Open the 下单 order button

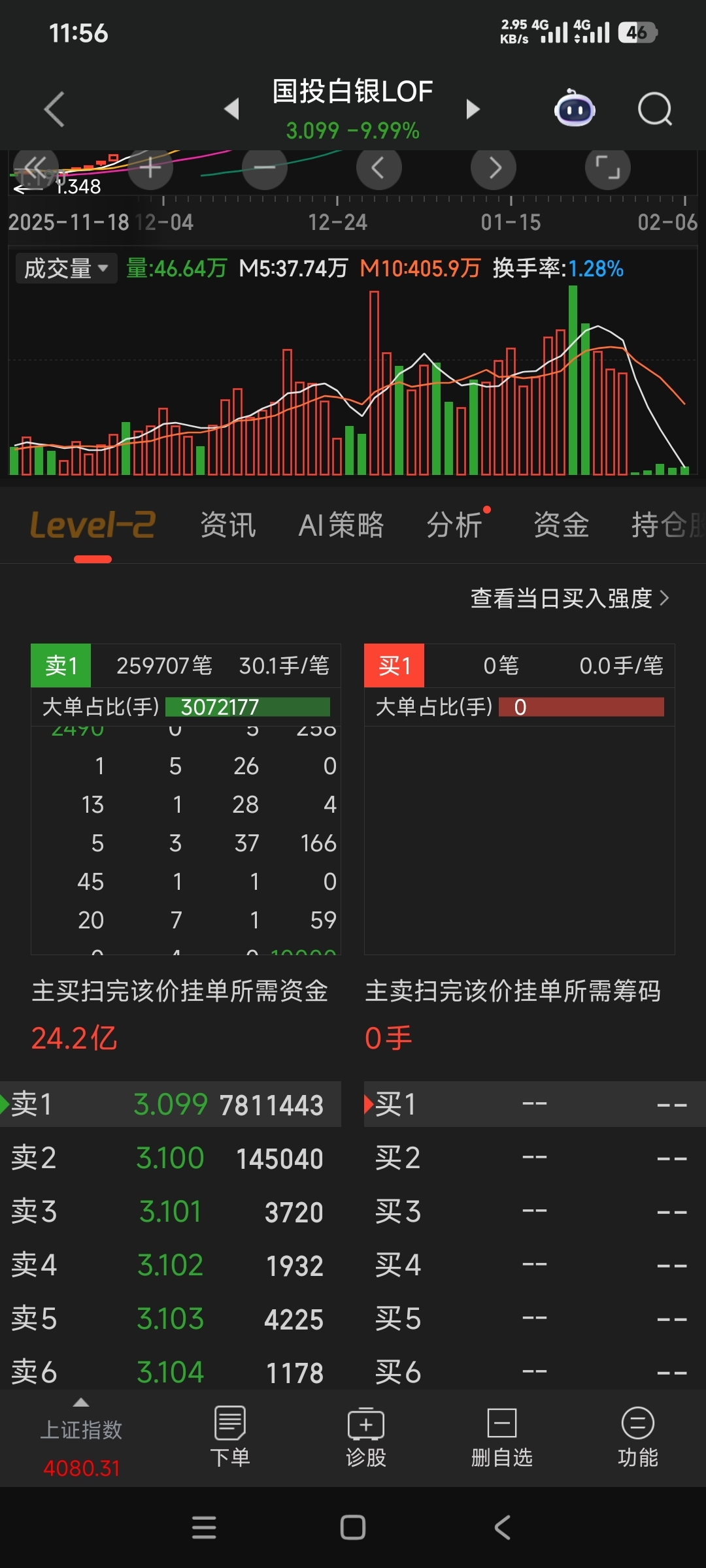click(x=230, y=1437)
